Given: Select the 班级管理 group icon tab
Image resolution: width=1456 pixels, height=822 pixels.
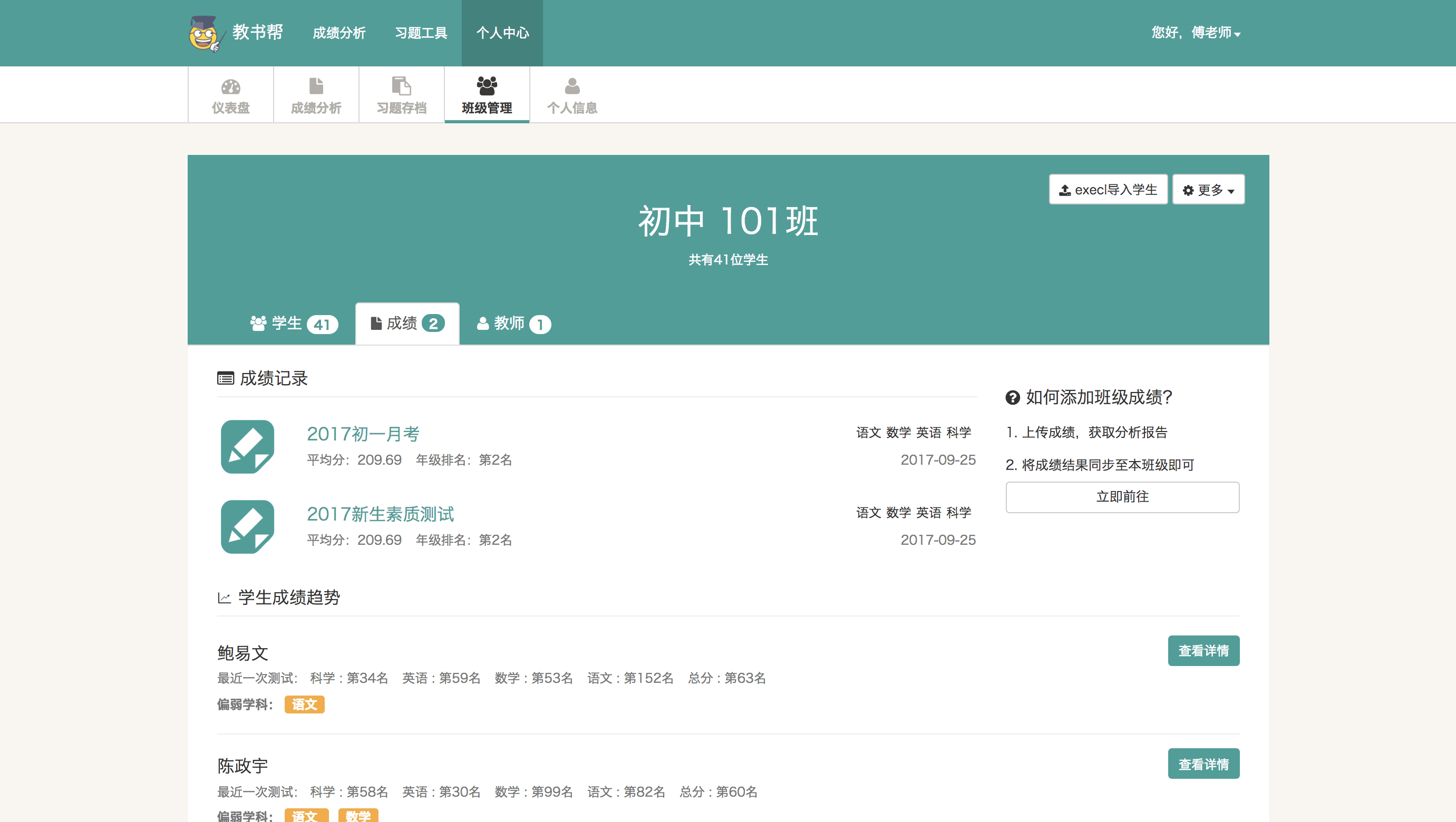Looking at the screenshot, I should [x=487, y=95].
